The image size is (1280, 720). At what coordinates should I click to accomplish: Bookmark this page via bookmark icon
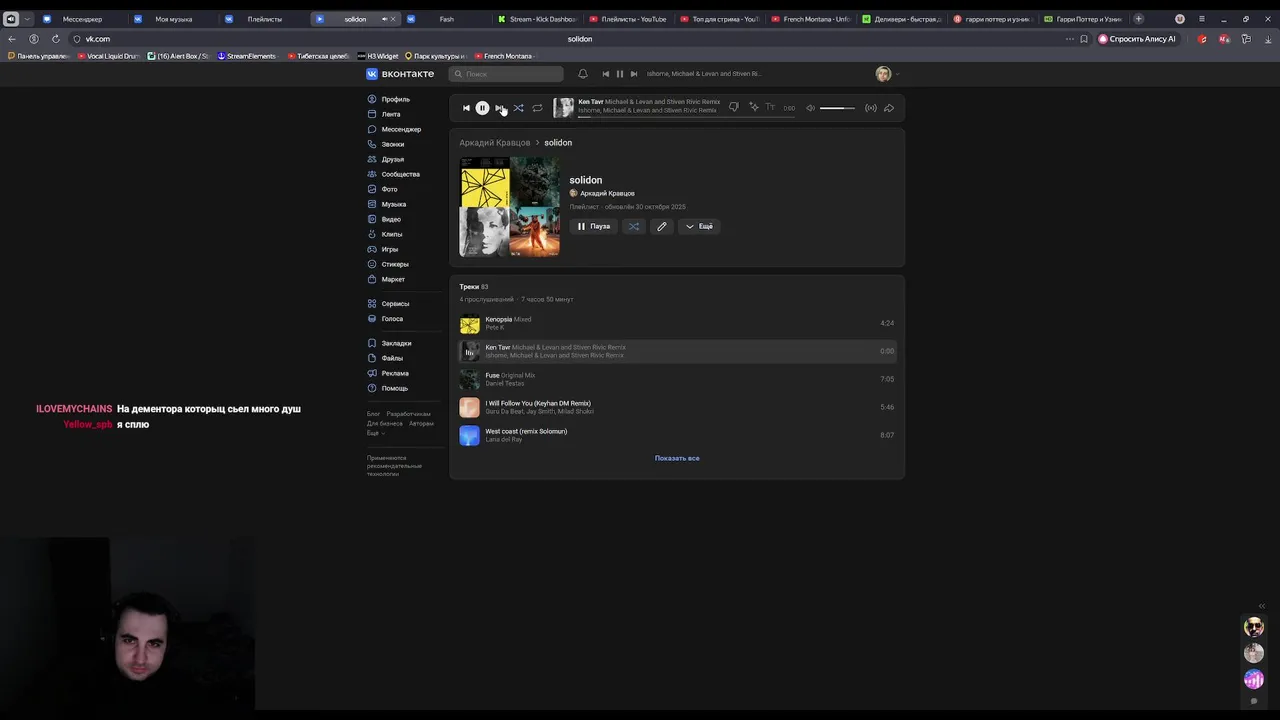click(1084, 39)
